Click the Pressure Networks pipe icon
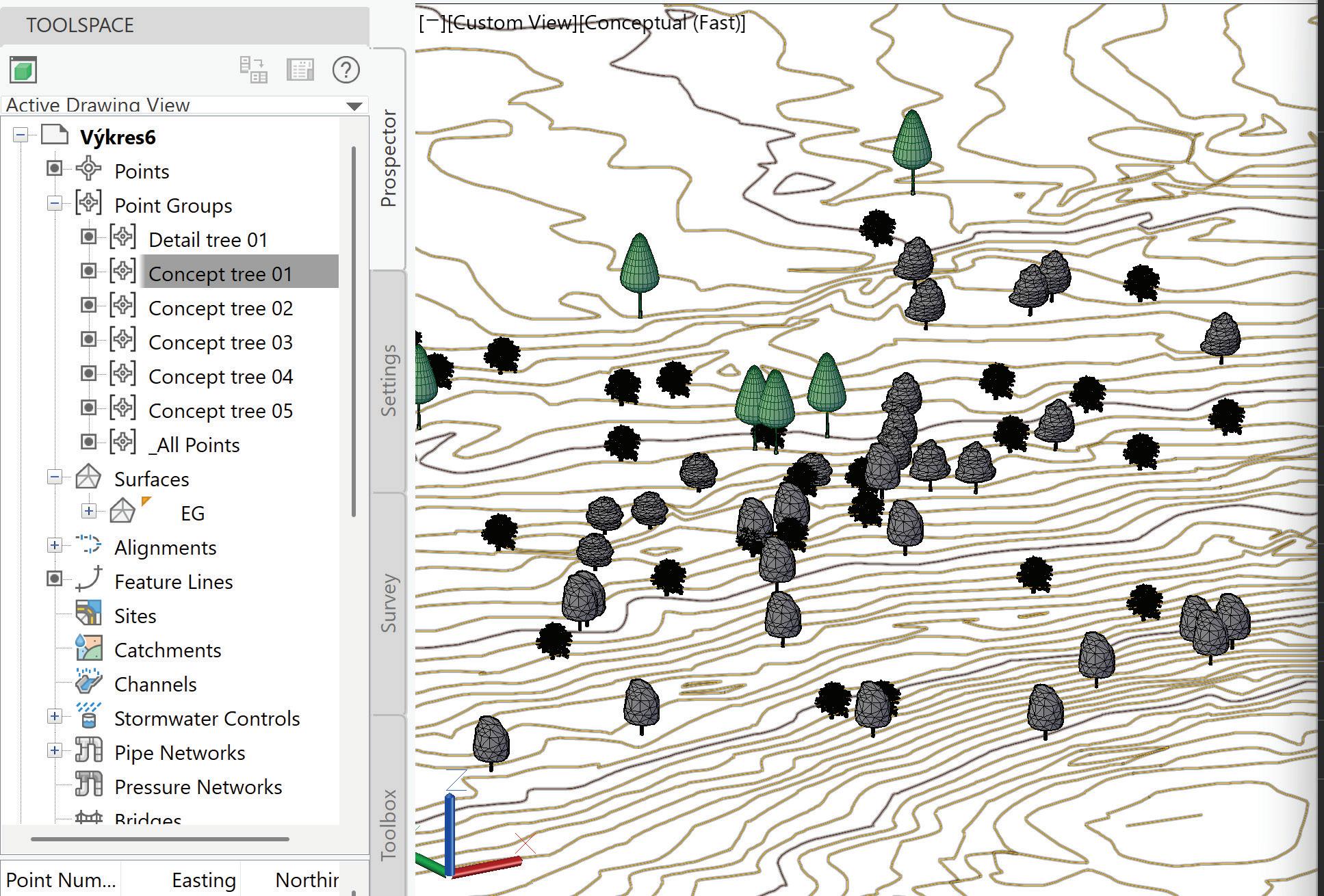Viewport: 1324px width, 896px height. coord(88,785)
